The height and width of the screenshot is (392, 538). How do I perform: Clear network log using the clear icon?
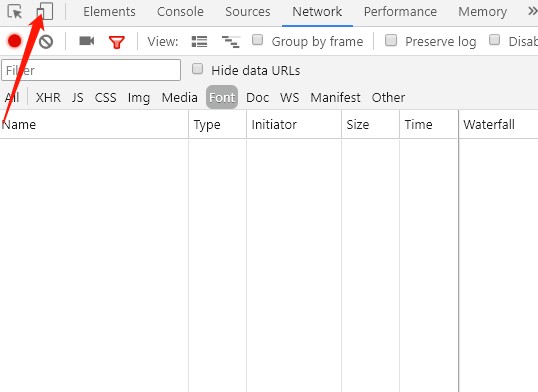tap(46, 42)
